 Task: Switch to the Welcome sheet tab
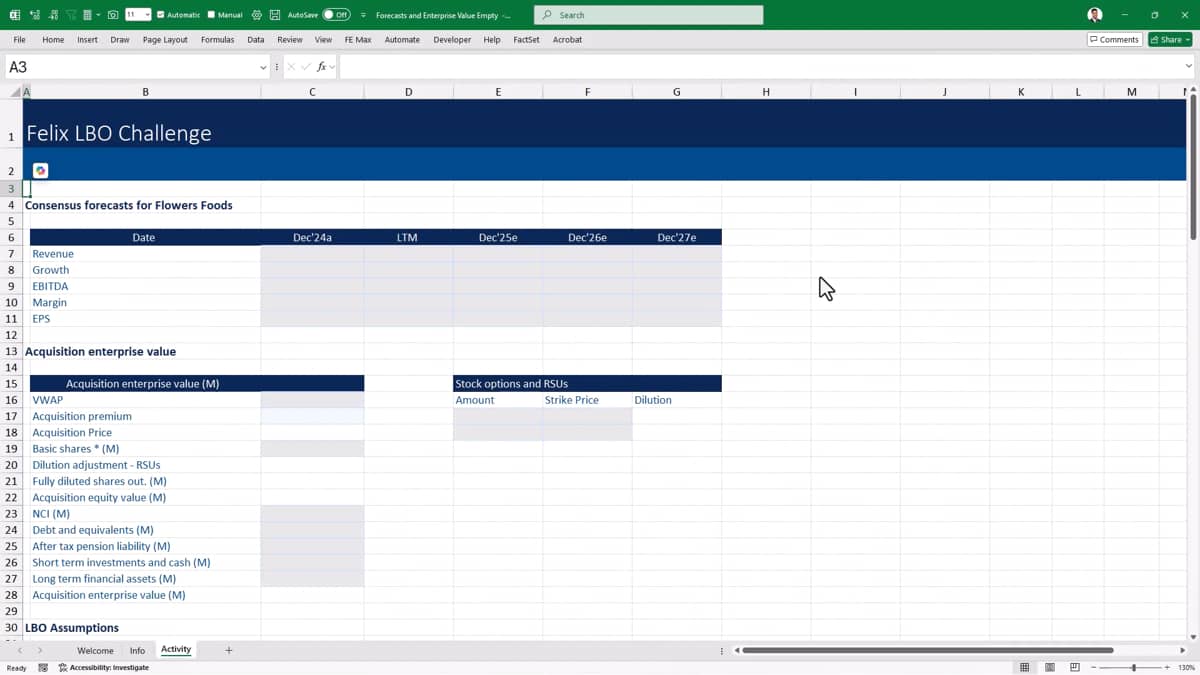(95, 650)
